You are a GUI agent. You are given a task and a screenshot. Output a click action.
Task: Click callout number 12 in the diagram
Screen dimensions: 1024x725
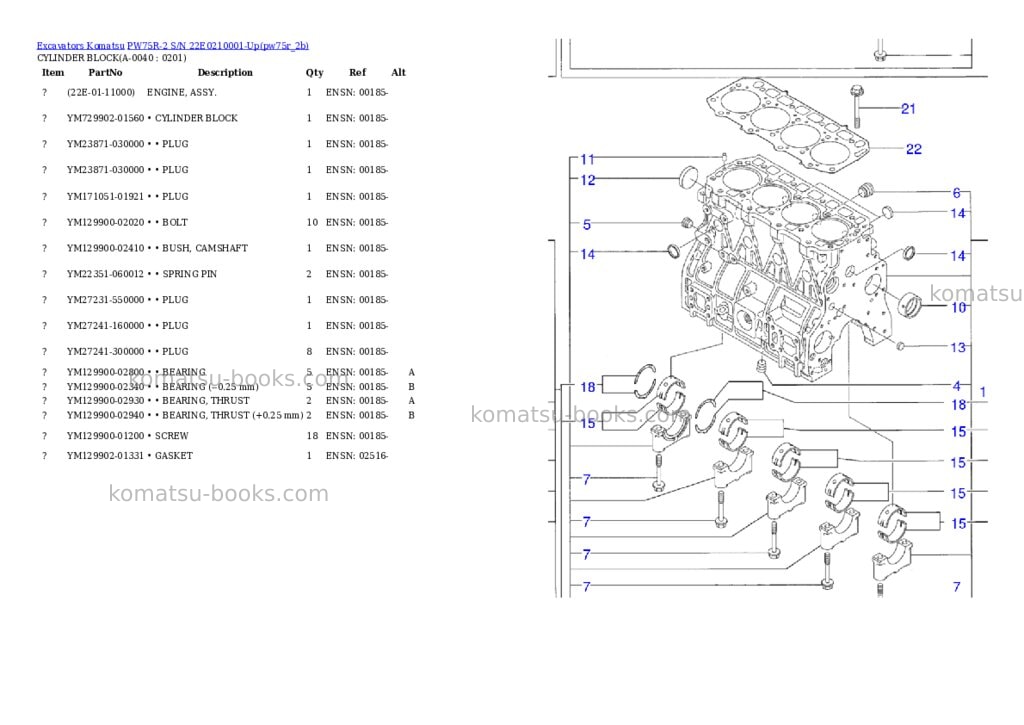(x=588, y=180)
